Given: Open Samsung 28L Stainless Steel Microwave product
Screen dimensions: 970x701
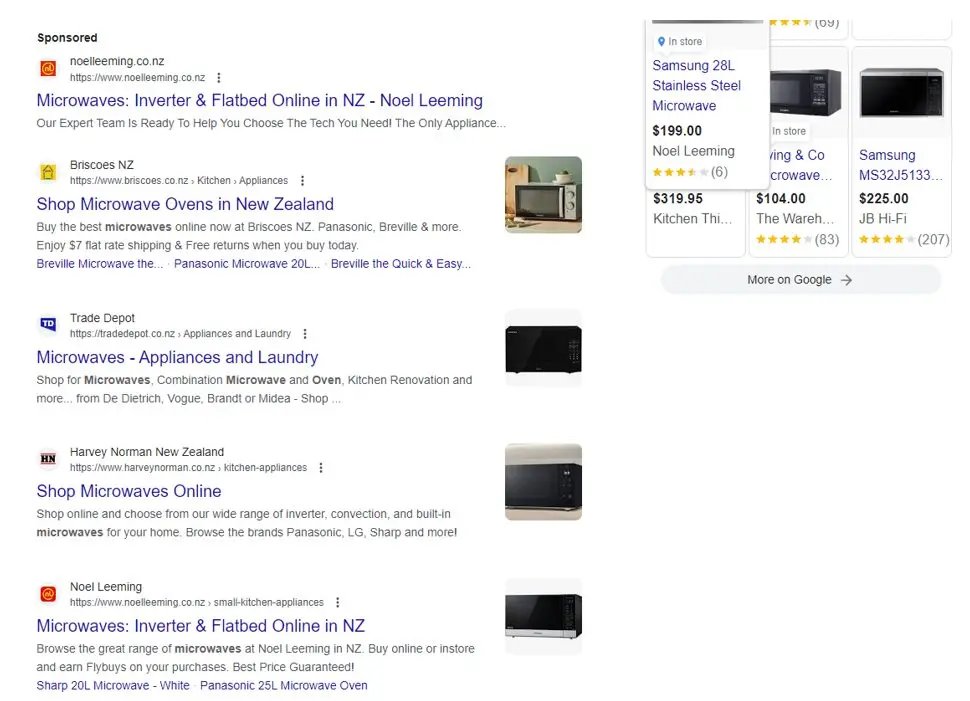Looking at the screenshot, I should point(696,85).
